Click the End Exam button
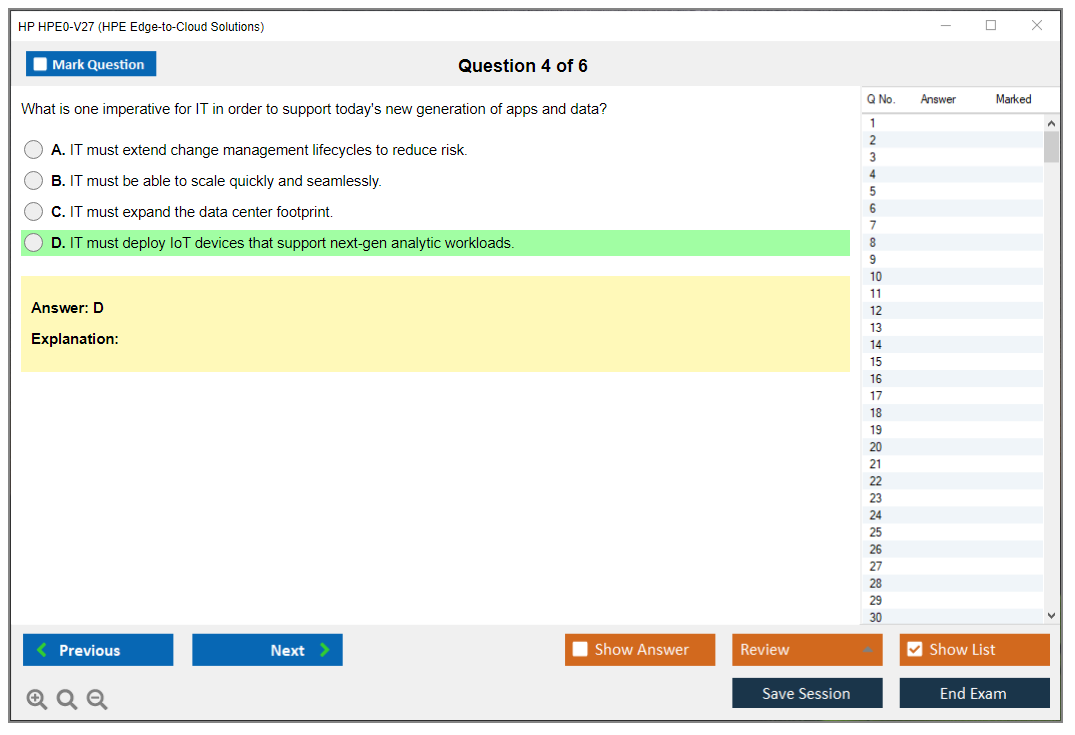1075x735 pixels. click(x=974, y=693)
